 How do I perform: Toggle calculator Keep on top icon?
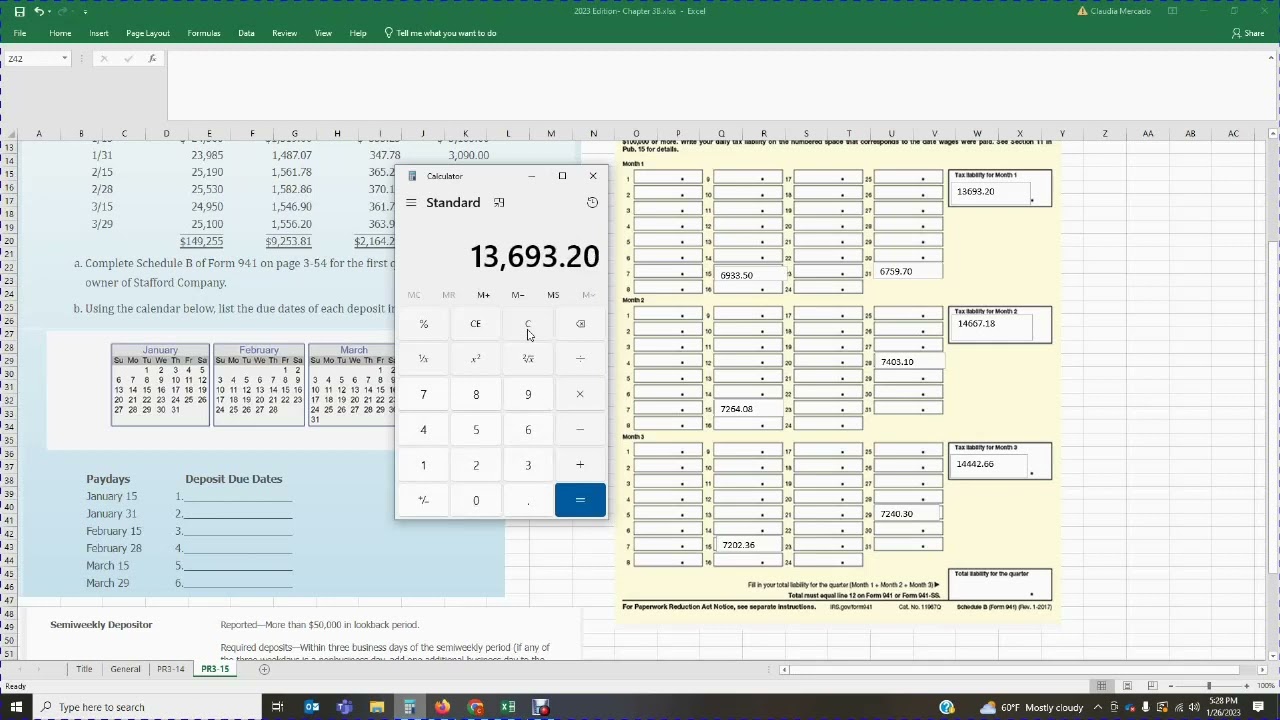[x=499, y=203]
